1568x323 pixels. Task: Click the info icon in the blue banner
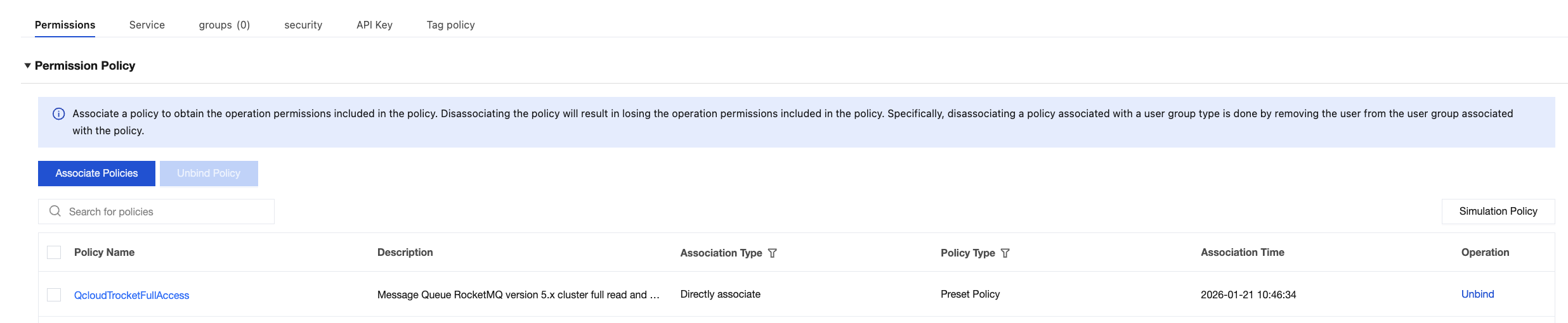[x=58, y=114]
